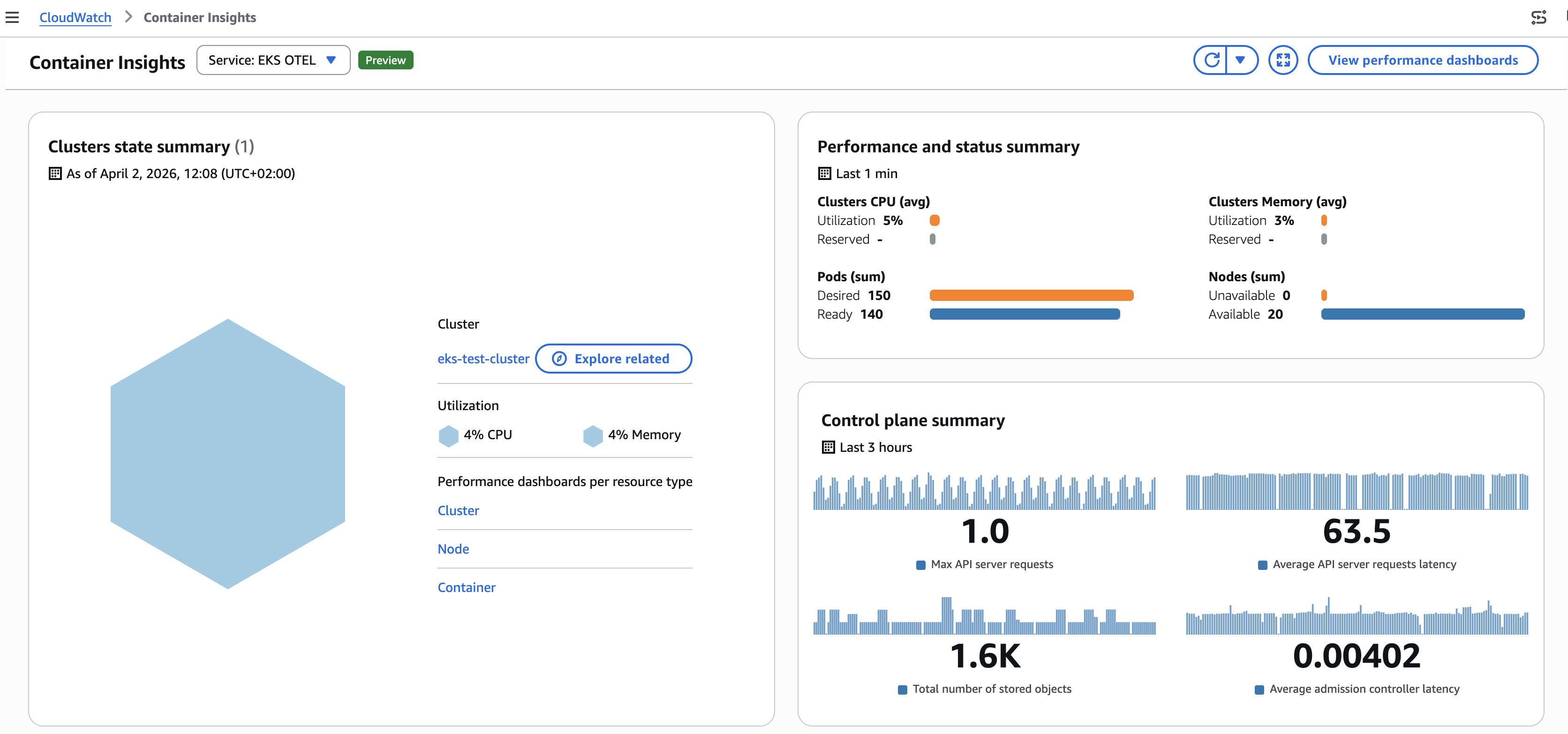Toggle the Total number of stored objects legend
Screen dimensions: 1568x734
(902, 689)
